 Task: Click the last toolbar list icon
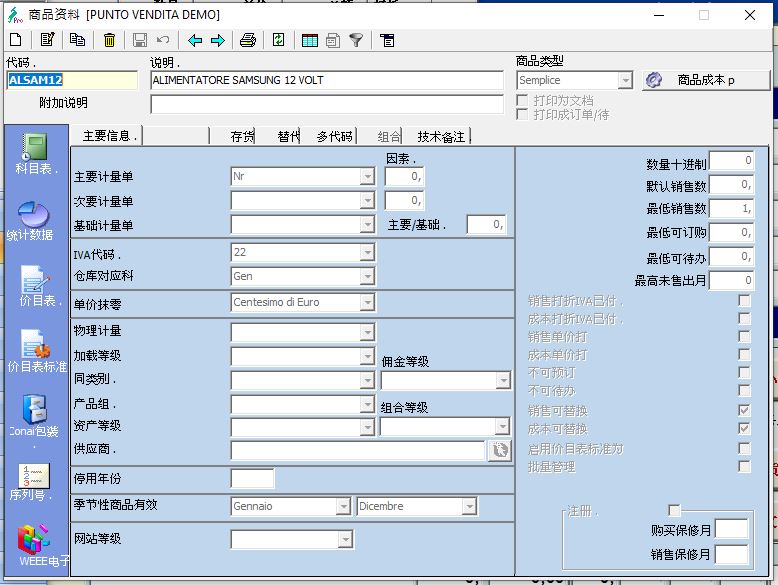(387, 40)
